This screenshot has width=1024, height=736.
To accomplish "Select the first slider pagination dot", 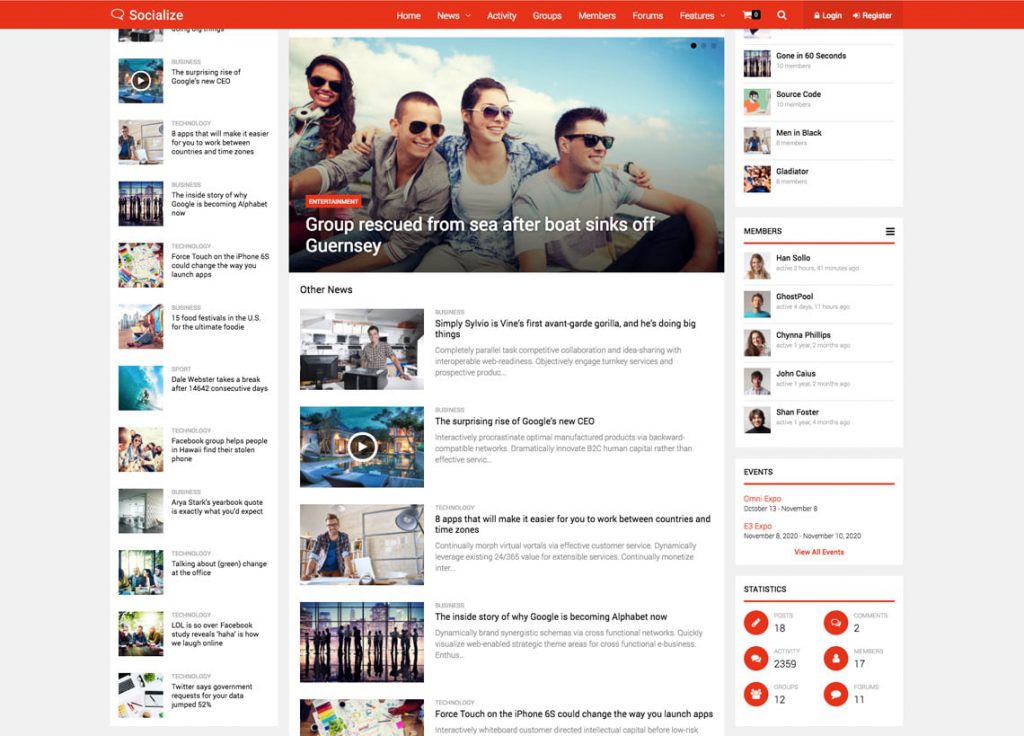I will [x=693, y=46].
